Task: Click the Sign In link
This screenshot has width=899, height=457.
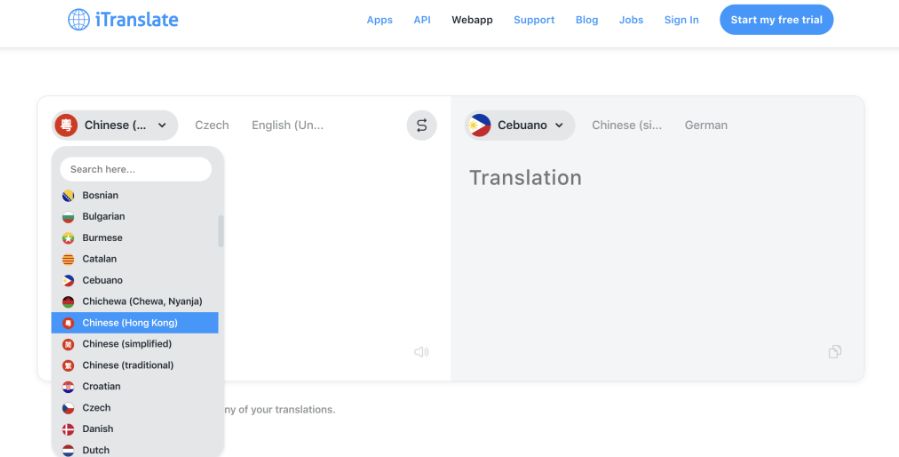Action: [x=681, y=19]
